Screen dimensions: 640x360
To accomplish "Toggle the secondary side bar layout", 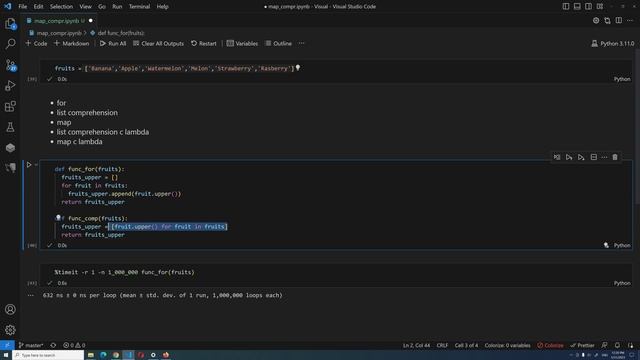I will coord(589,7).
